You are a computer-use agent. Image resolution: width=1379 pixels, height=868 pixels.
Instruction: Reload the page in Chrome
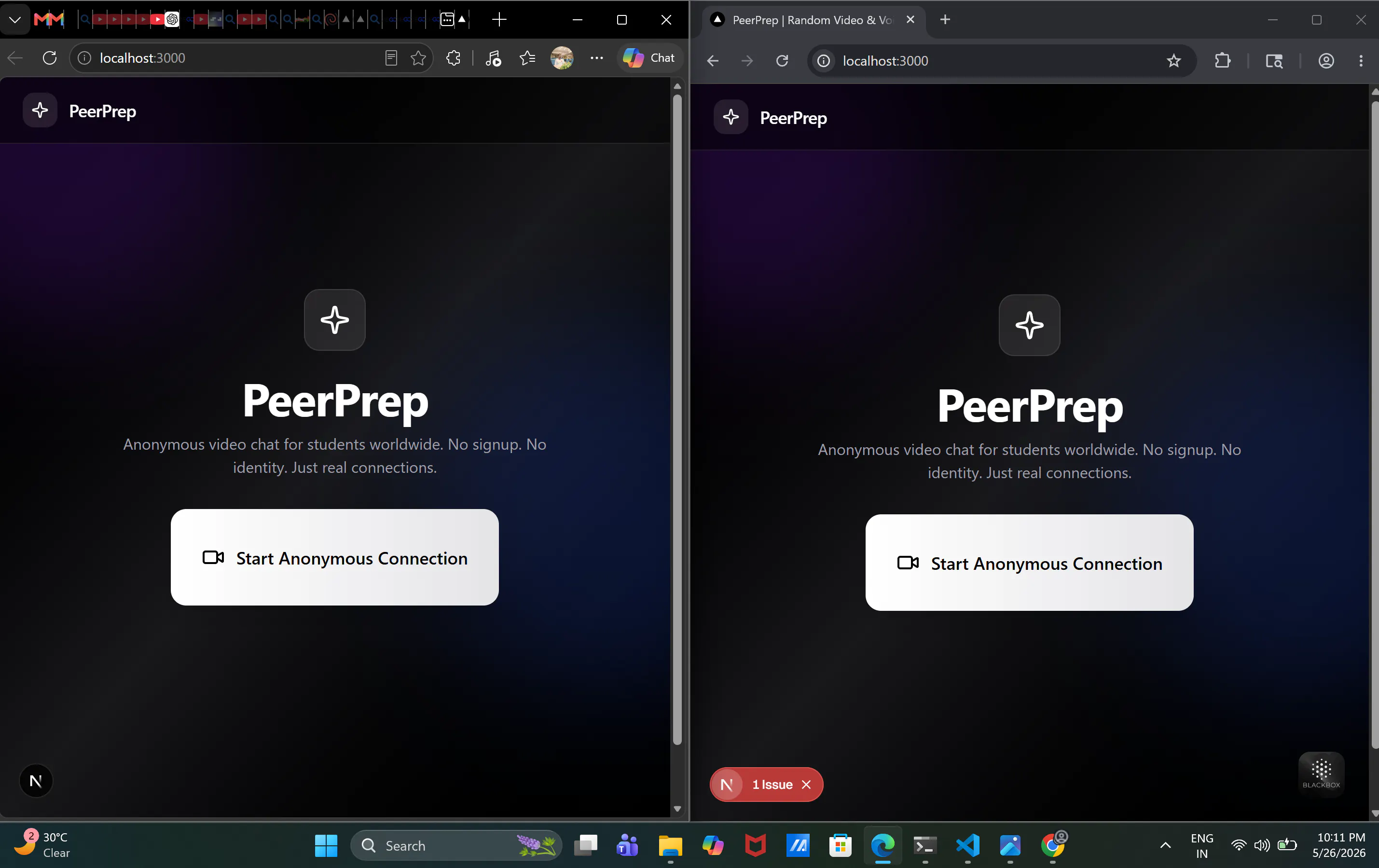coord(782,61)
